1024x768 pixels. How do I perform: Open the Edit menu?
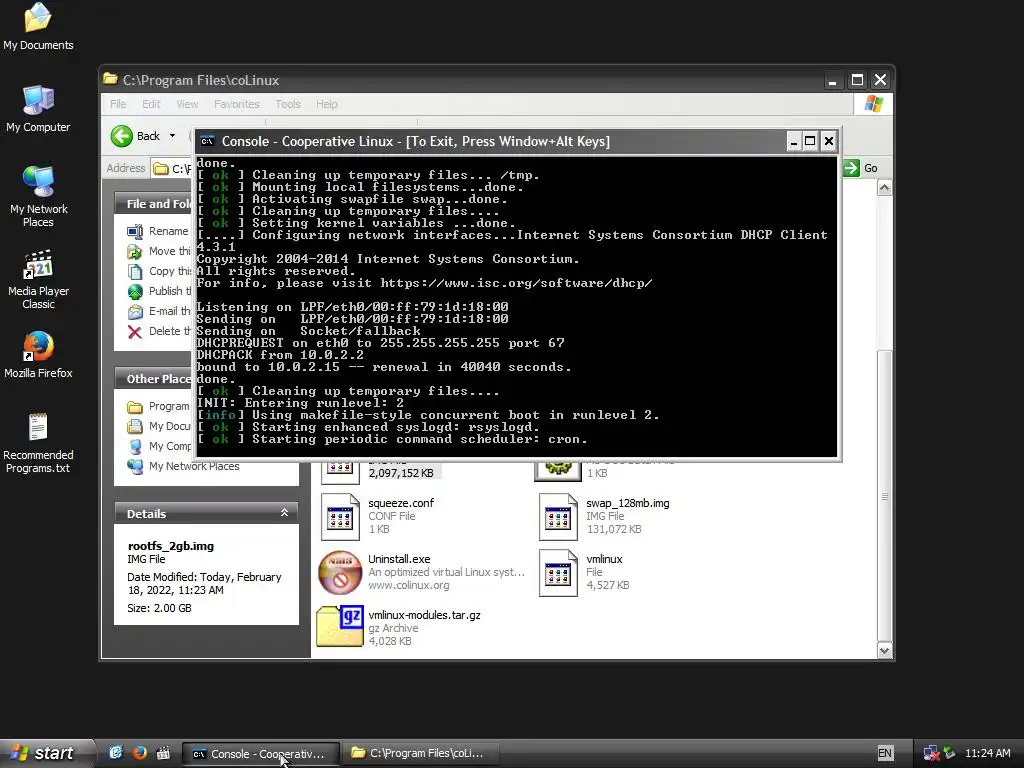151,104
